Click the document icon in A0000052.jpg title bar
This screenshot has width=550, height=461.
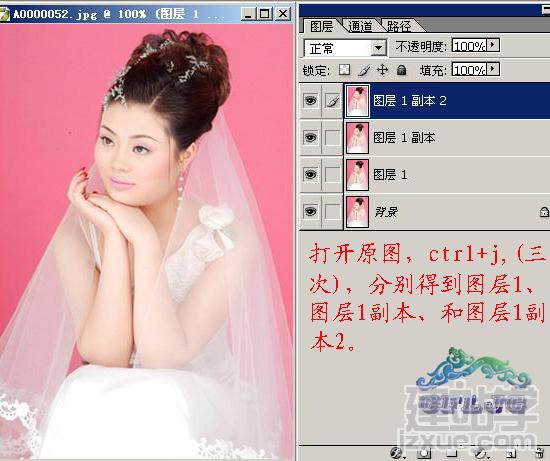pos(5,14)
